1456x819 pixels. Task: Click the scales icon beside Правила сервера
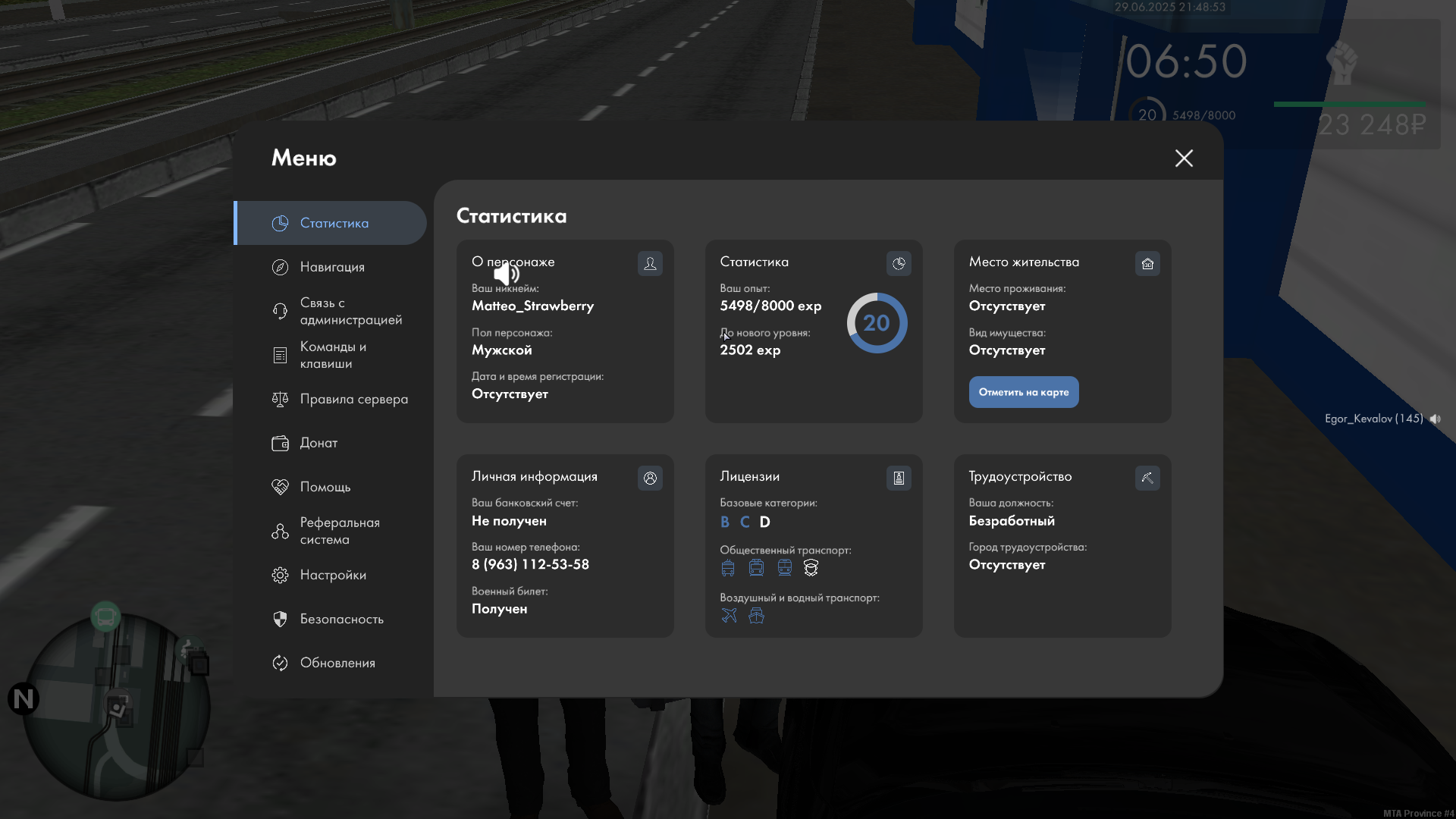[280, 399]
